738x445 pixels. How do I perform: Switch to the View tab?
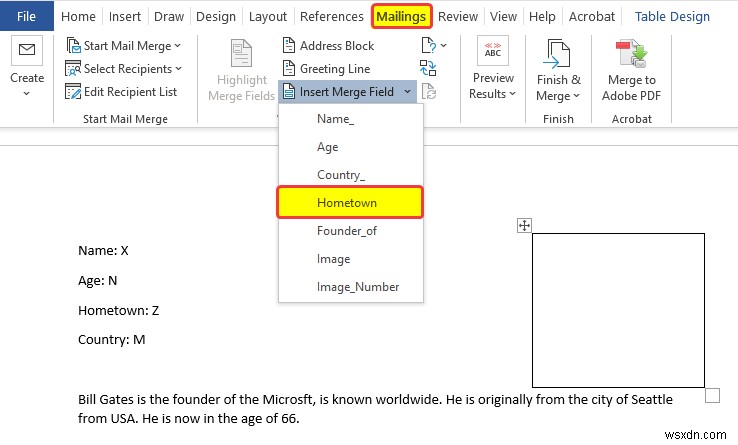[503, 16]
